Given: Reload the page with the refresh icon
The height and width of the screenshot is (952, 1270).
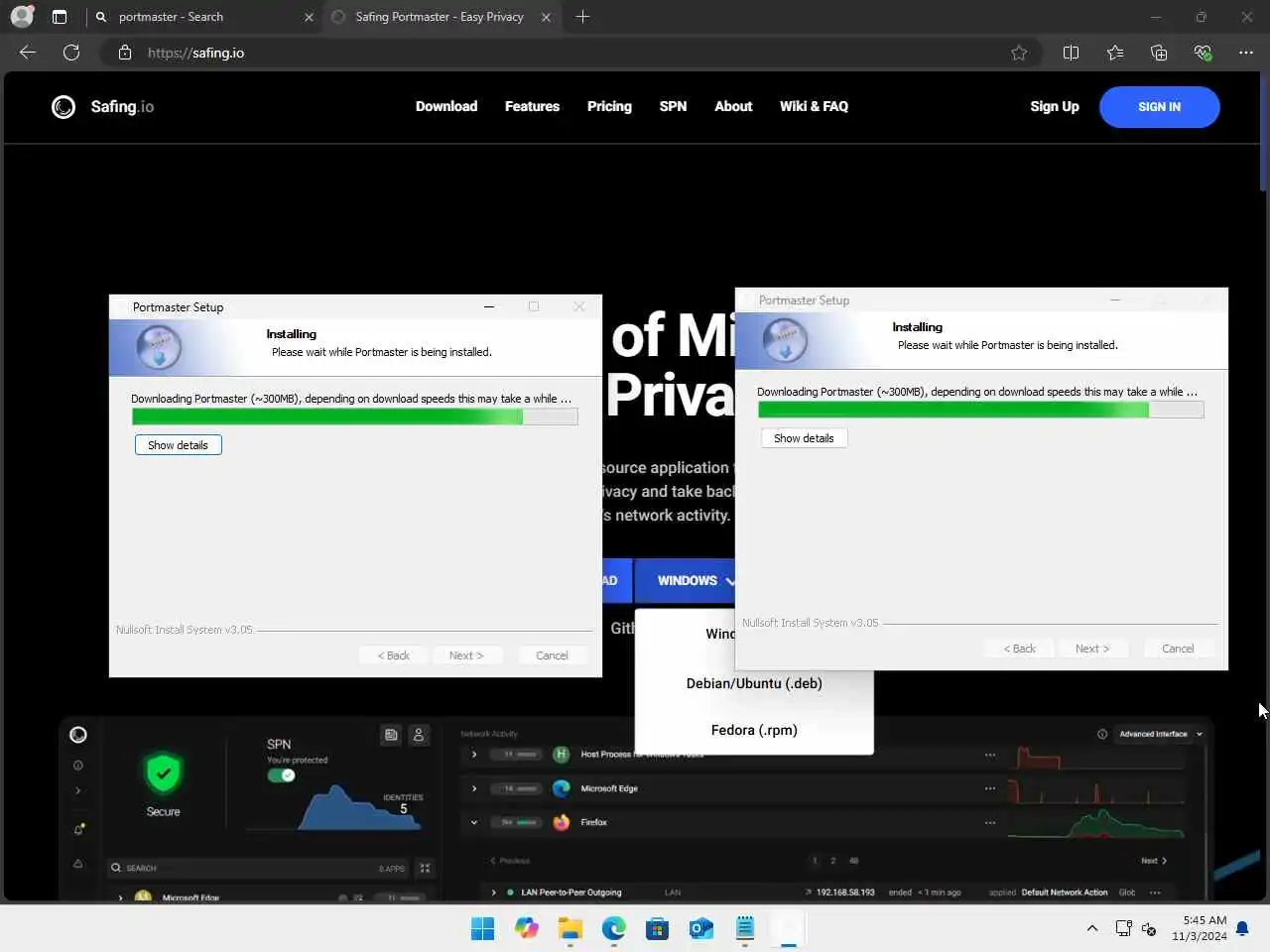Looking at the screenshot, I should (71, 53).
